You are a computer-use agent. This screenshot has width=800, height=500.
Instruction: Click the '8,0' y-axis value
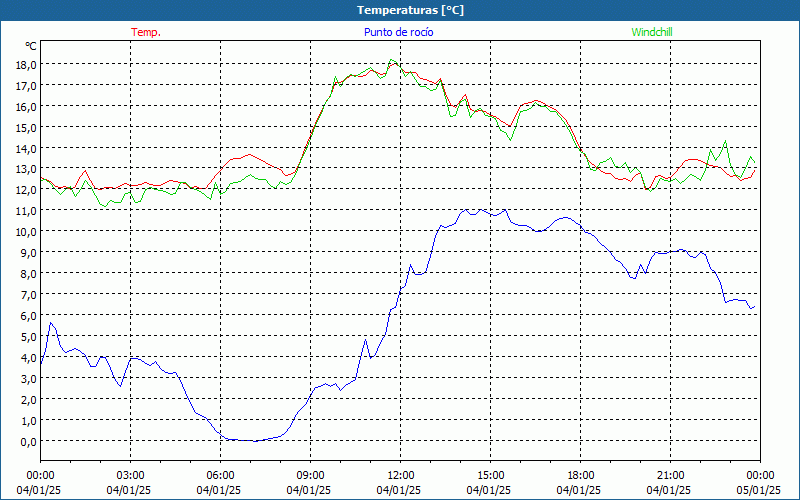pyautogui.click(x=31, y=273)
